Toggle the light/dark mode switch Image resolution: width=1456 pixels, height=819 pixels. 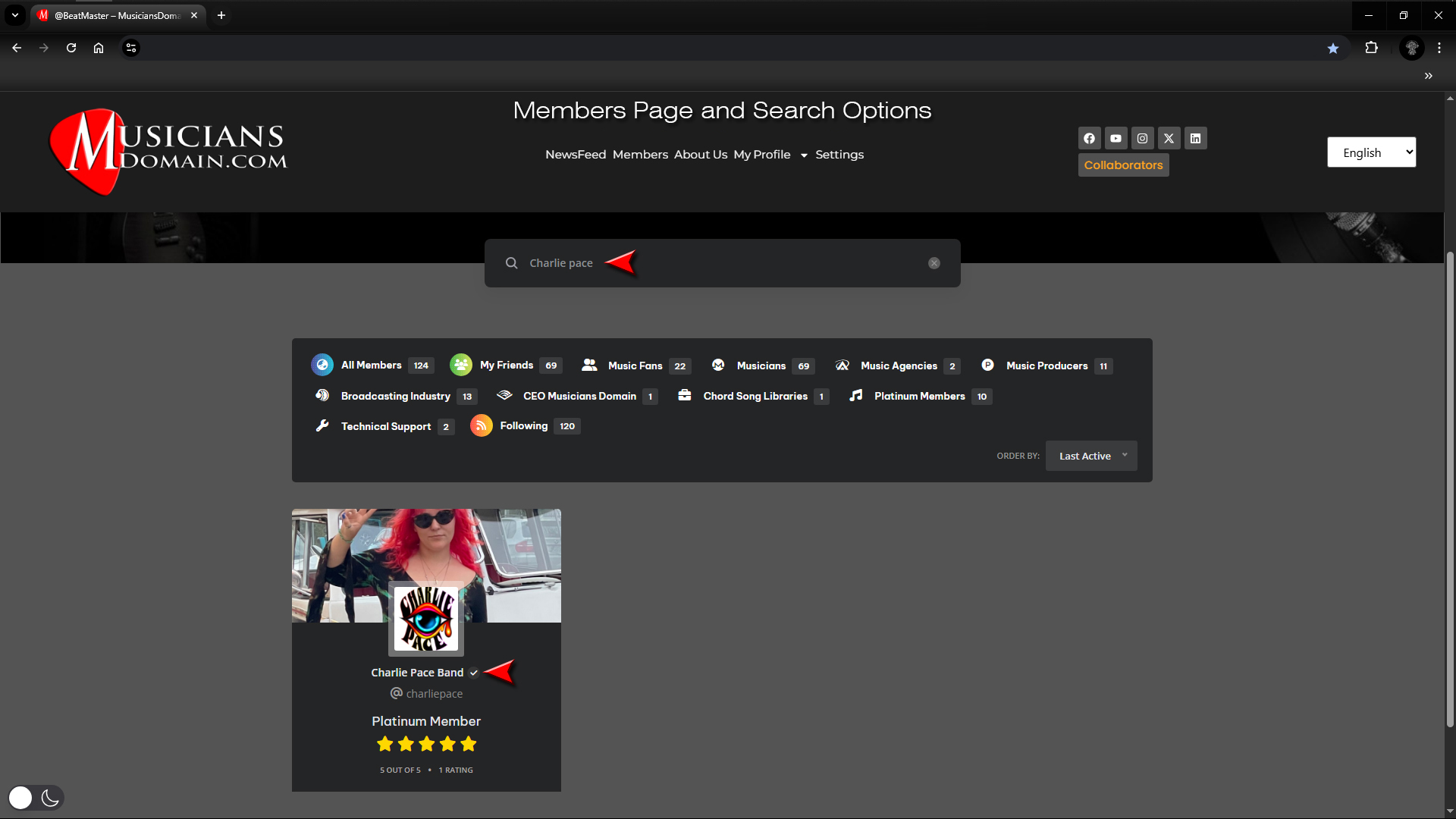(36, 798)
